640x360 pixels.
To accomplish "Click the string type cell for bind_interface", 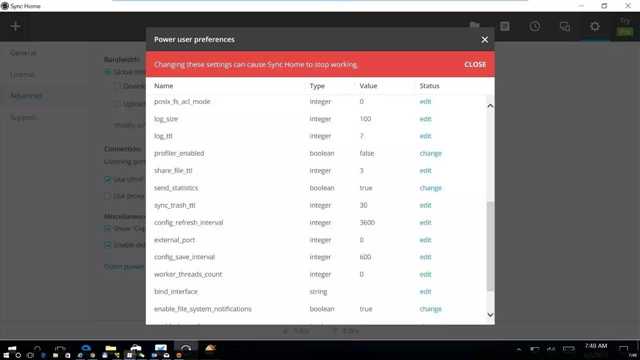I will coord(318,292).
